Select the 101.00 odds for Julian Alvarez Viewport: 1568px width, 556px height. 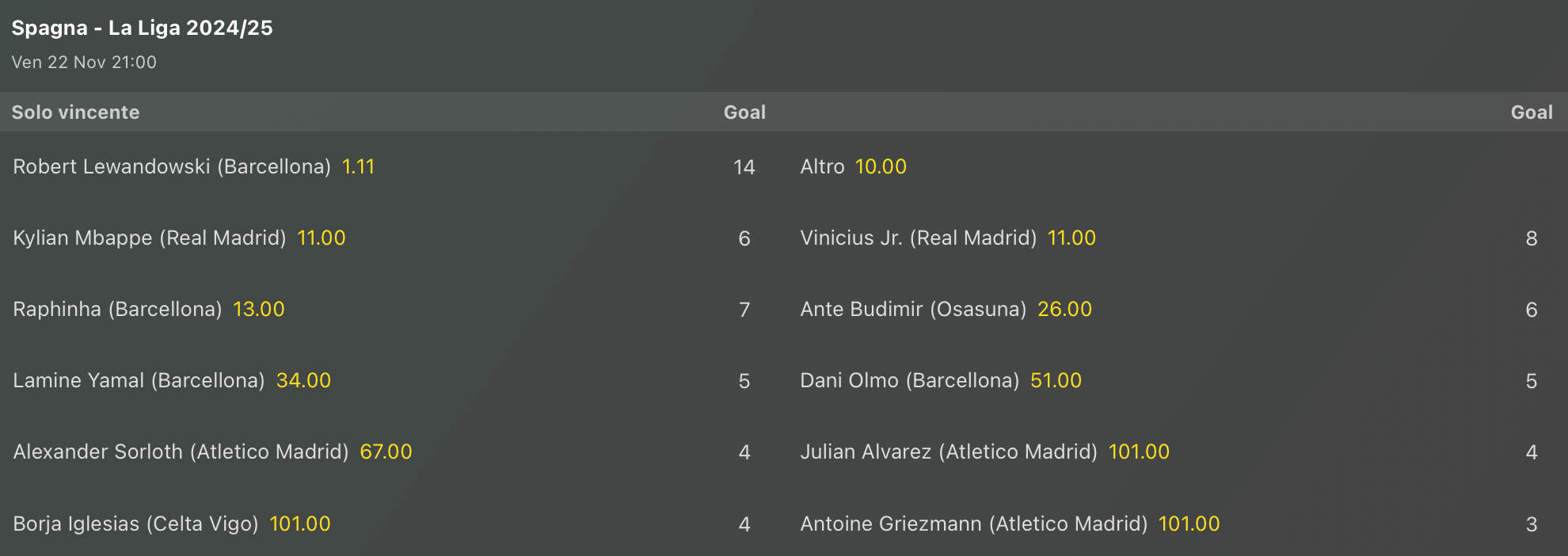pyautogui.click(x=1140, y=452)
